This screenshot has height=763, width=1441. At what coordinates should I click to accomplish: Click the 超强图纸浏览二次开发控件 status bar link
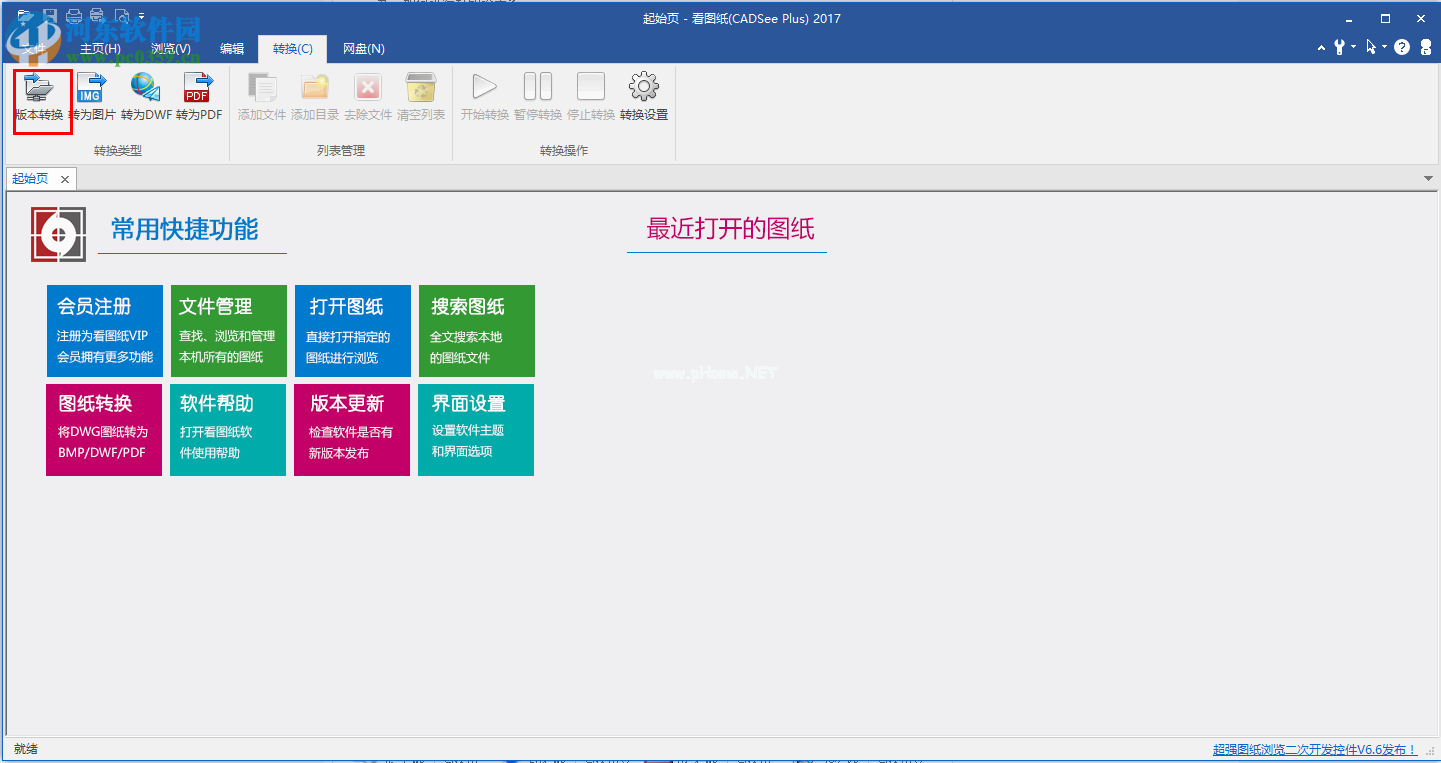coord(1315,749)
